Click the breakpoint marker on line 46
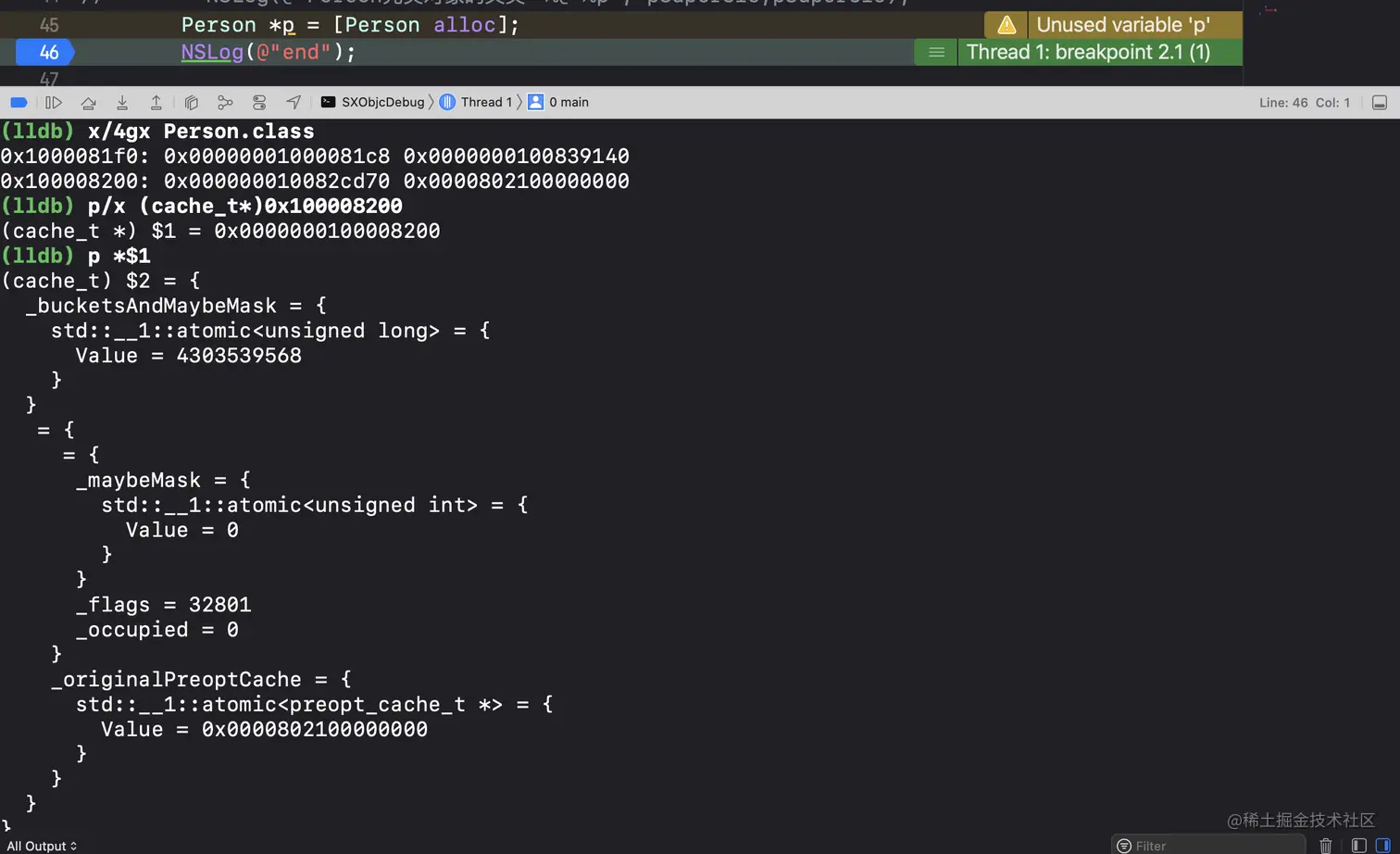 click(44, 53)
